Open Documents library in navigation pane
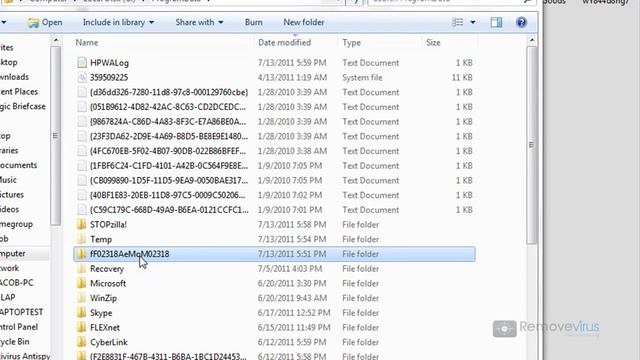640x360 pixels. point(18,165)
